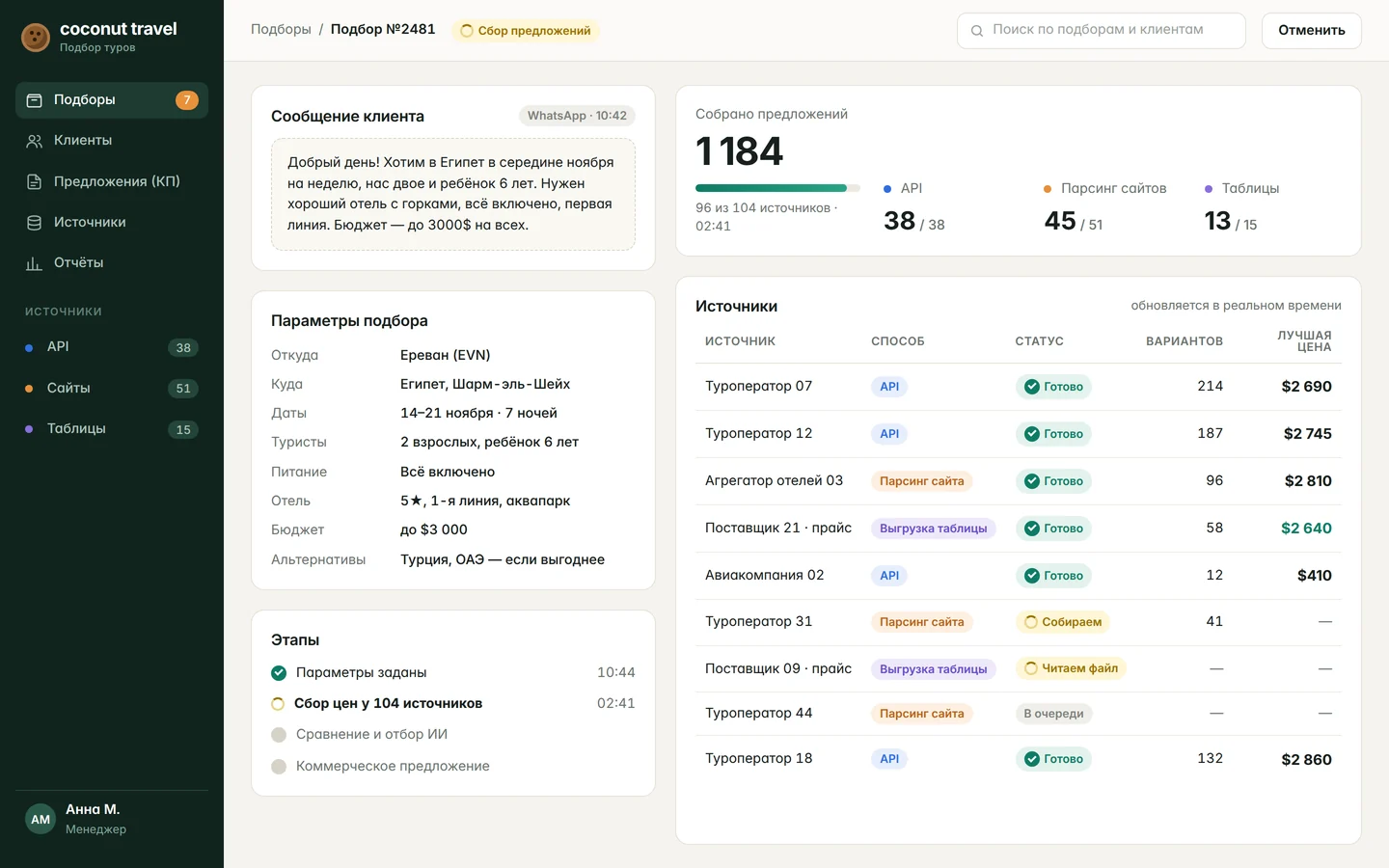This screenshot has height=868, width=1389.
Task: Click the $2 690 price for Туроператор 07
Action: point(1306,387)
